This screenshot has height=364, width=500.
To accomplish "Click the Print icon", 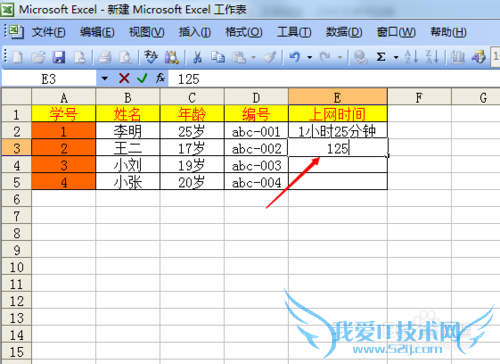I will tap(105, 58).
